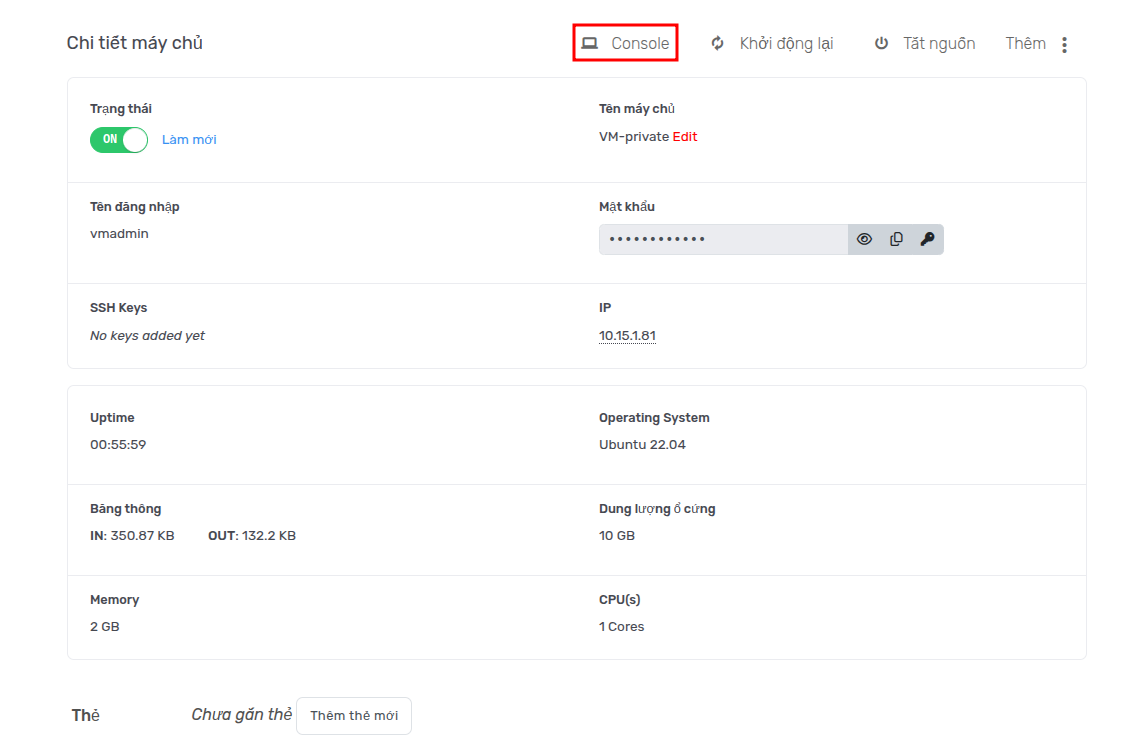Click the Console laptop icon
This screenshot has width=1135, height=750.
(590, 44)
